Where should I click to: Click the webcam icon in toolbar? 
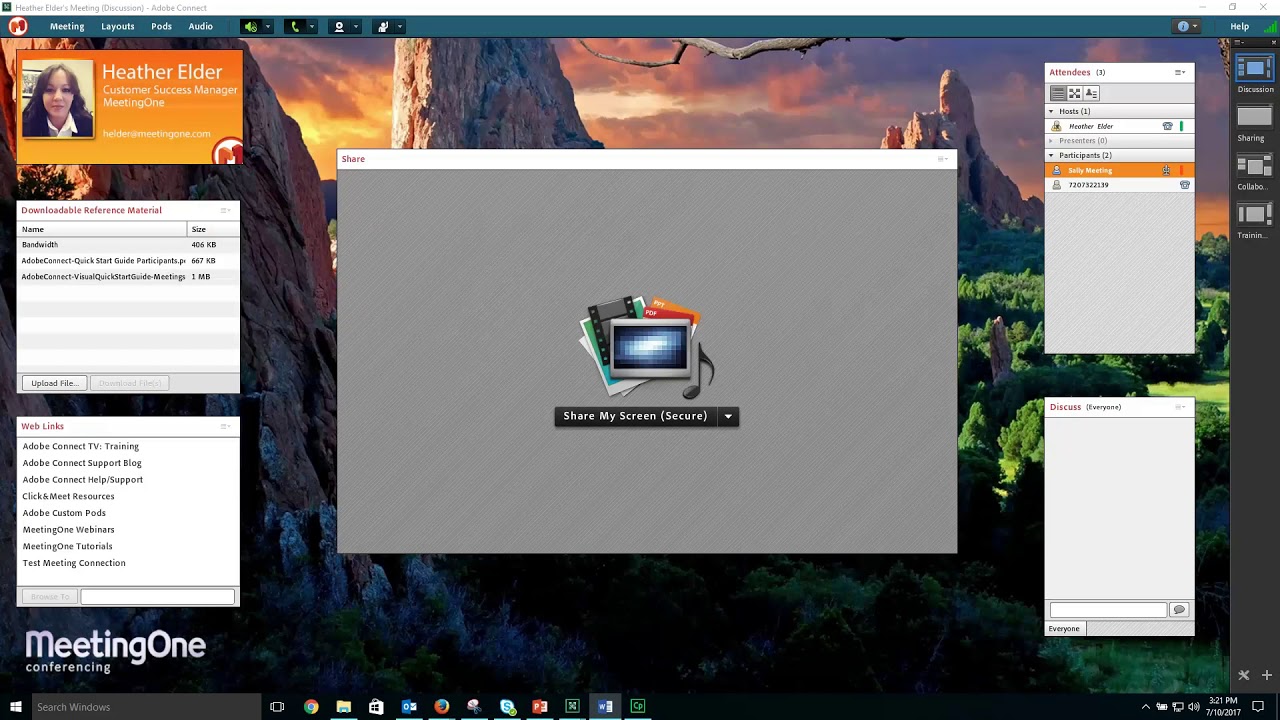click(339, 27)
